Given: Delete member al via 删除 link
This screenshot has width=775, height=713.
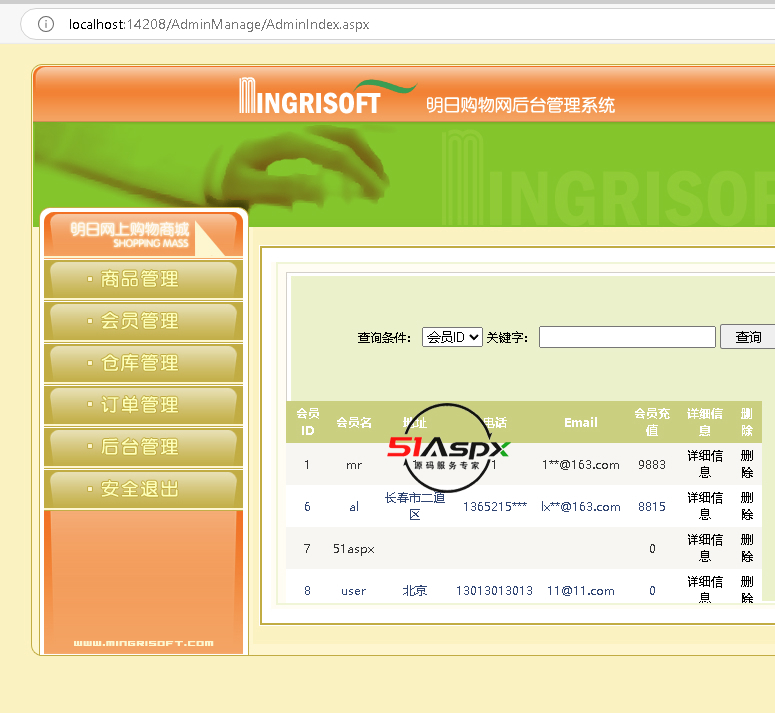Looking at the screenshot, I should tap(747, 506).
